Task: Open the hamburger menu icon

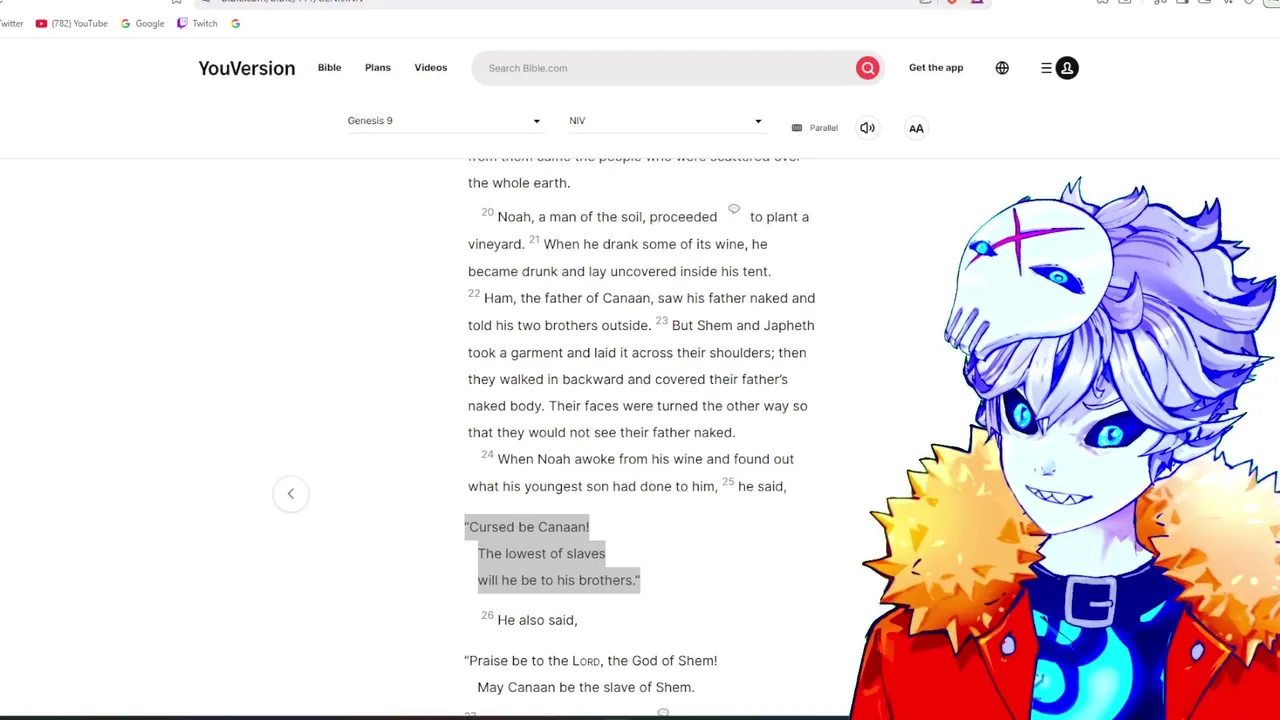Action: pos(1046,68)
